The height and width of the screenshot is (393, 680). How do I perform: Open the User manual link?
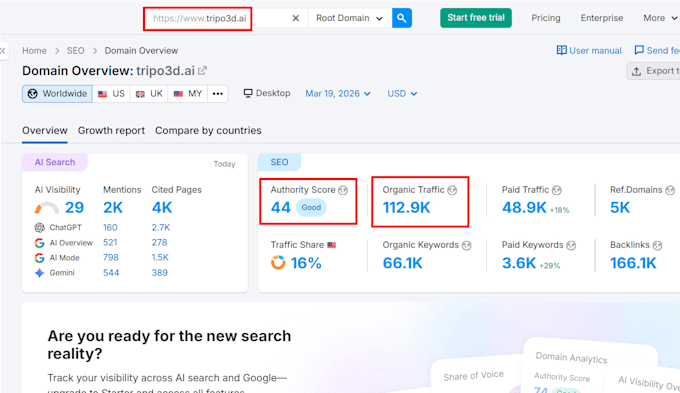[x=589, y=50]
